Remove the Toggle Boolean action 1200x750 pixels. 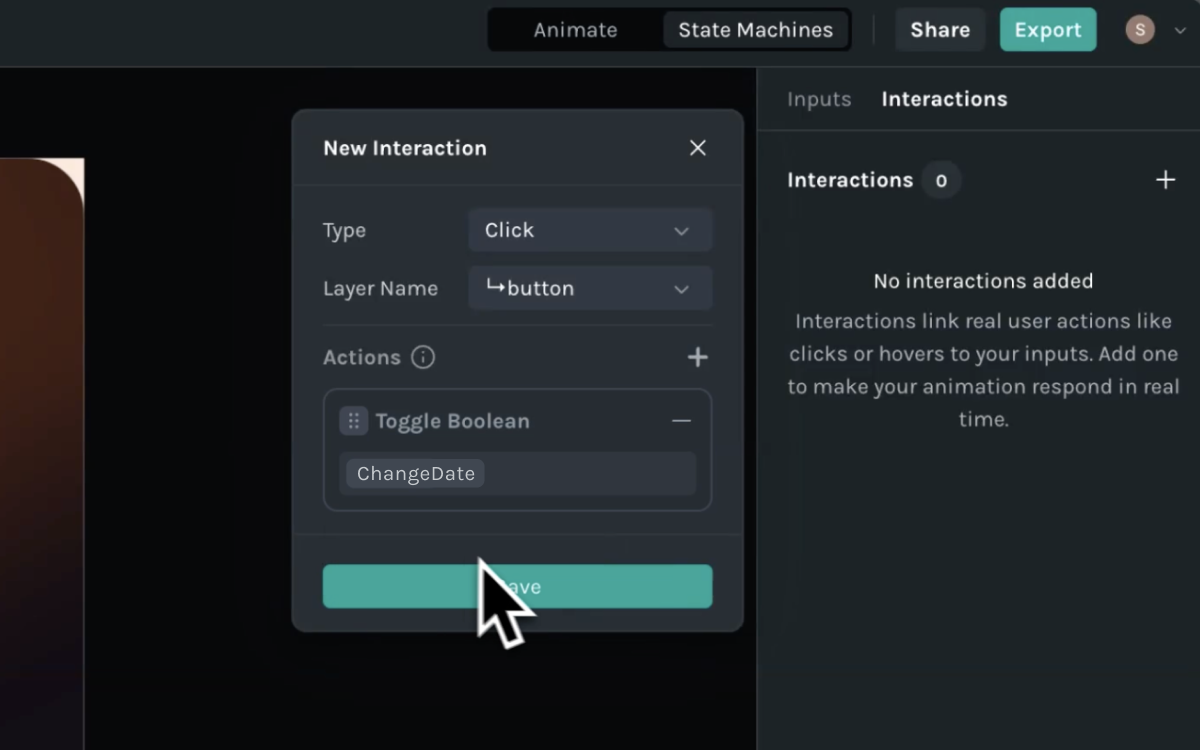(681, 421)
